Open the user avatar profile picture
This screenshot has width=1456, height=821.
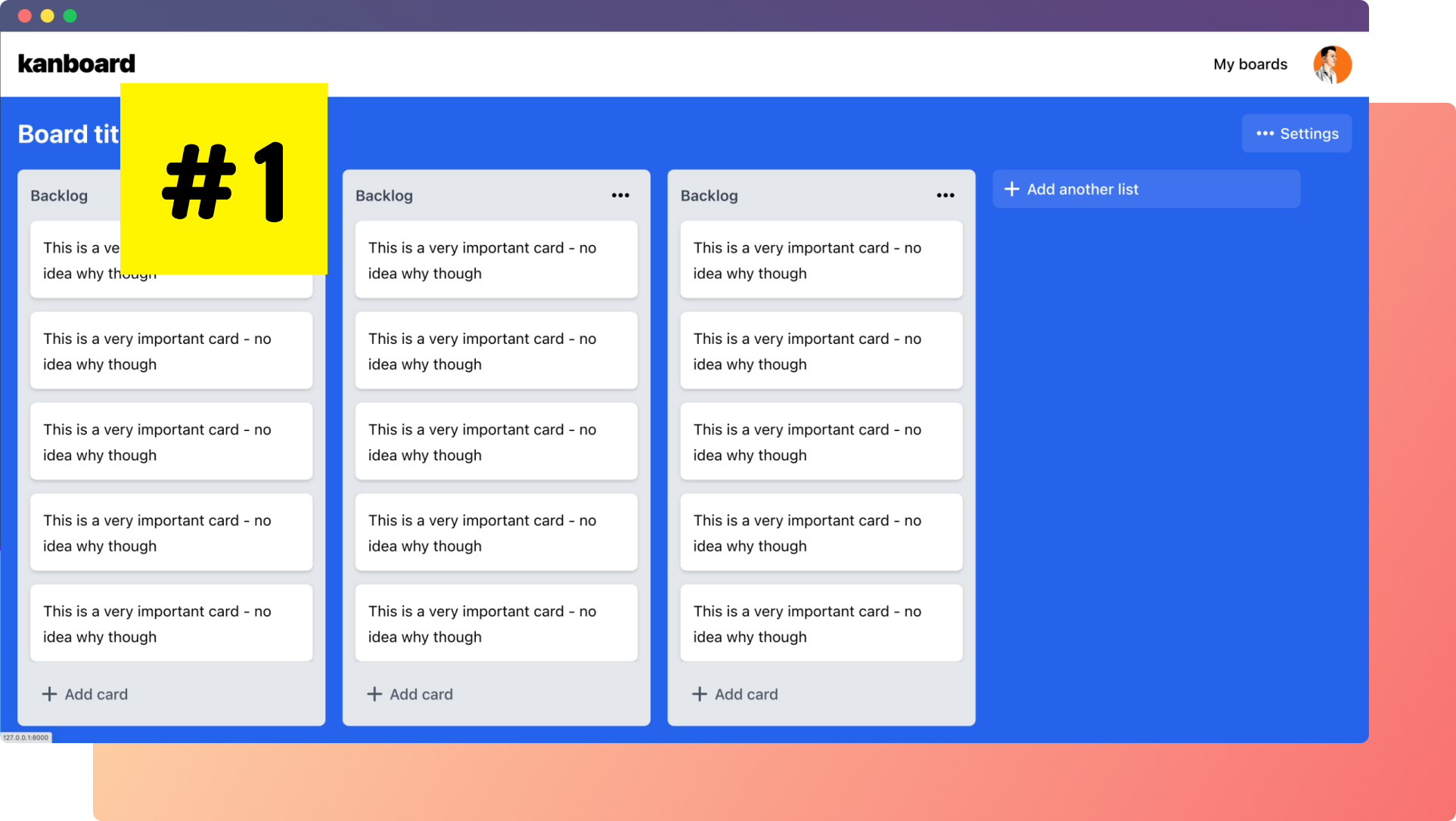point(1332,64)
